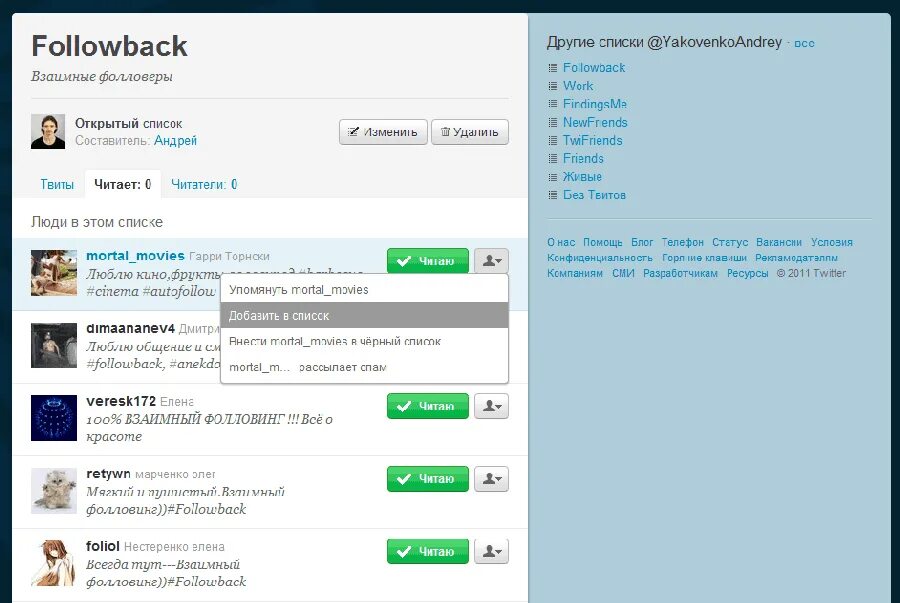
Task: Open the Рекламодателям footer link
Action: (797, 258)
